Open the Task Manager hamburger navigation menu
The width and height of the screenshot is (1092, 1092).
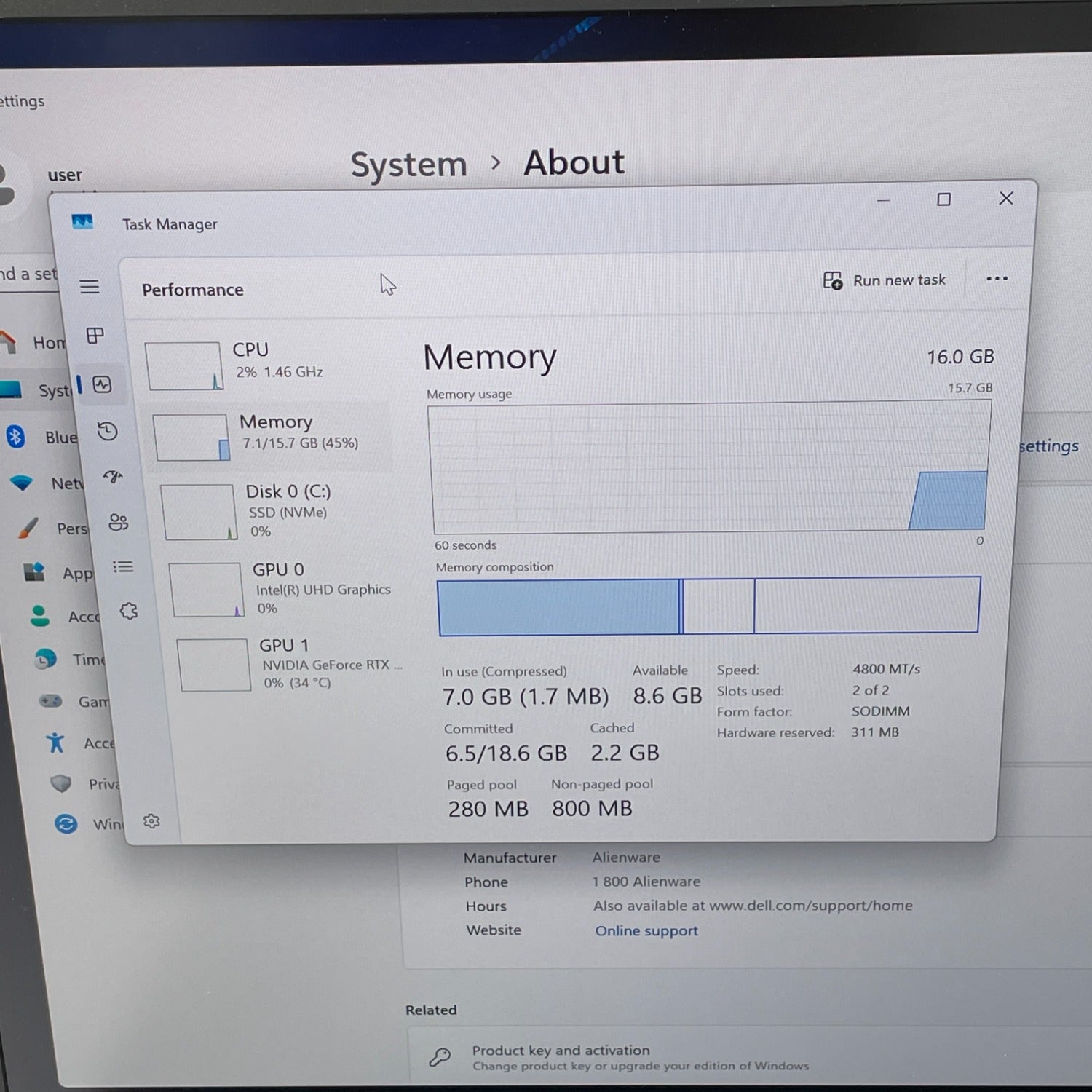90,287
